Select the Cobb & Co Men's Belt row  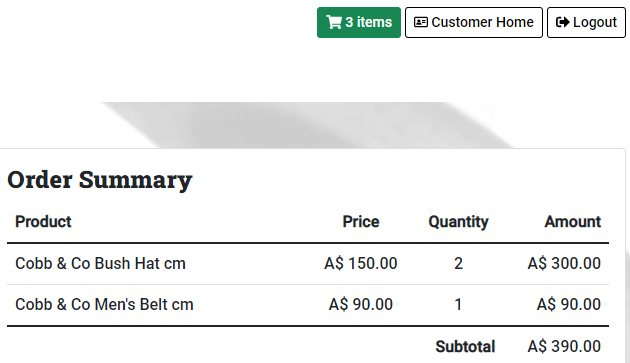click(308, 305)
